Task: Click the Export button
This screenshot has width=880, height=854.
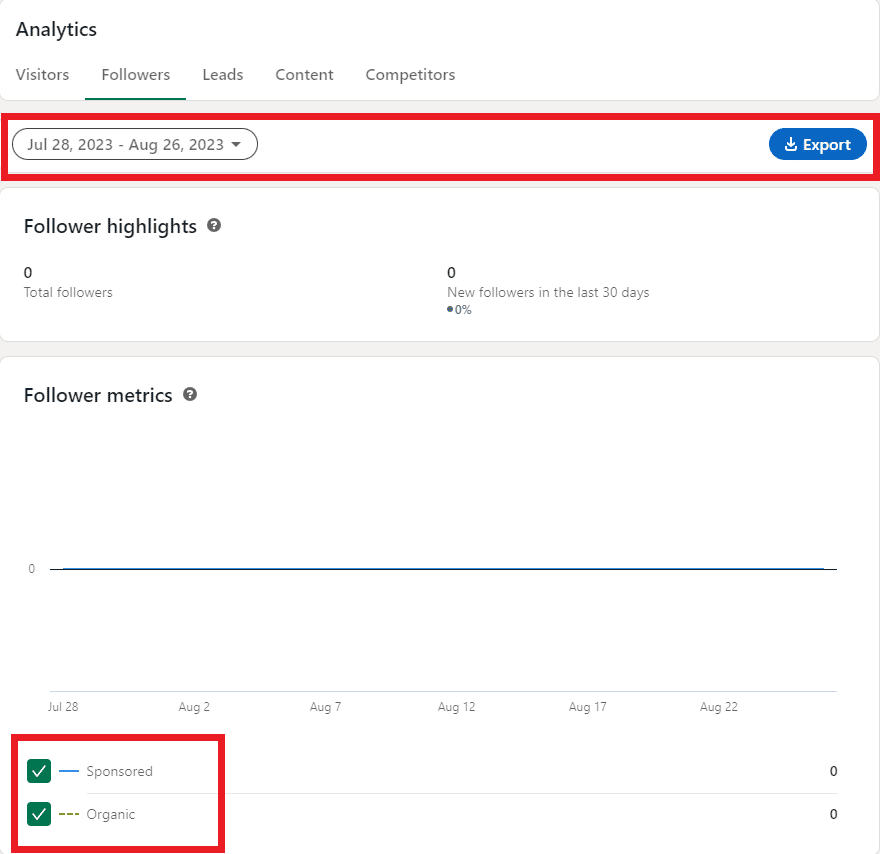Action: point(818,144)
